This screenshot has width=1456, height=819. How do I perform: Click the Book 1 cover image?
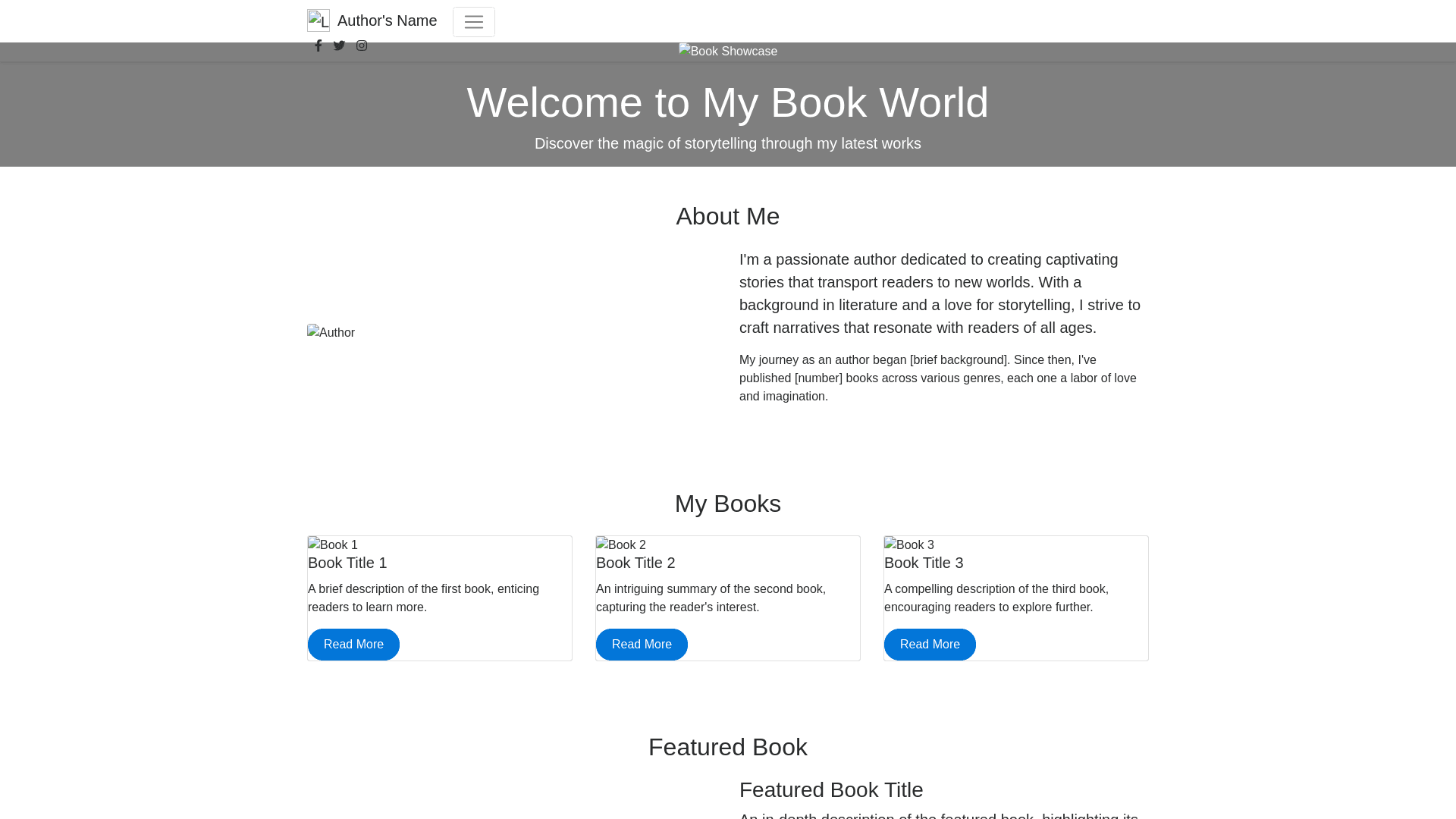pyautogui.click(x=333, y=544)
